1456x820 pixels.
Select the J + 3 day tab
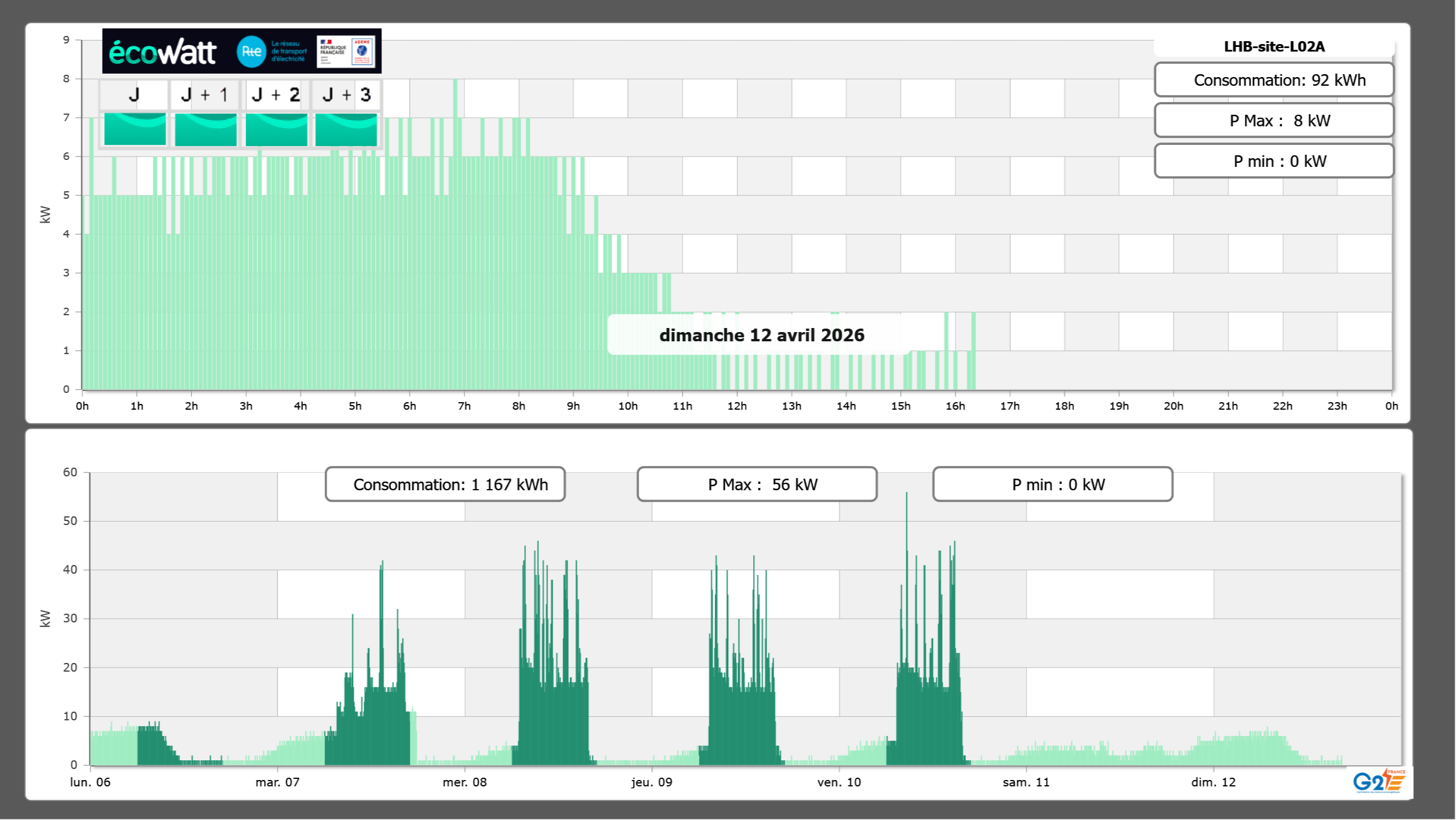pyautogui.click(x=346, y=94)
